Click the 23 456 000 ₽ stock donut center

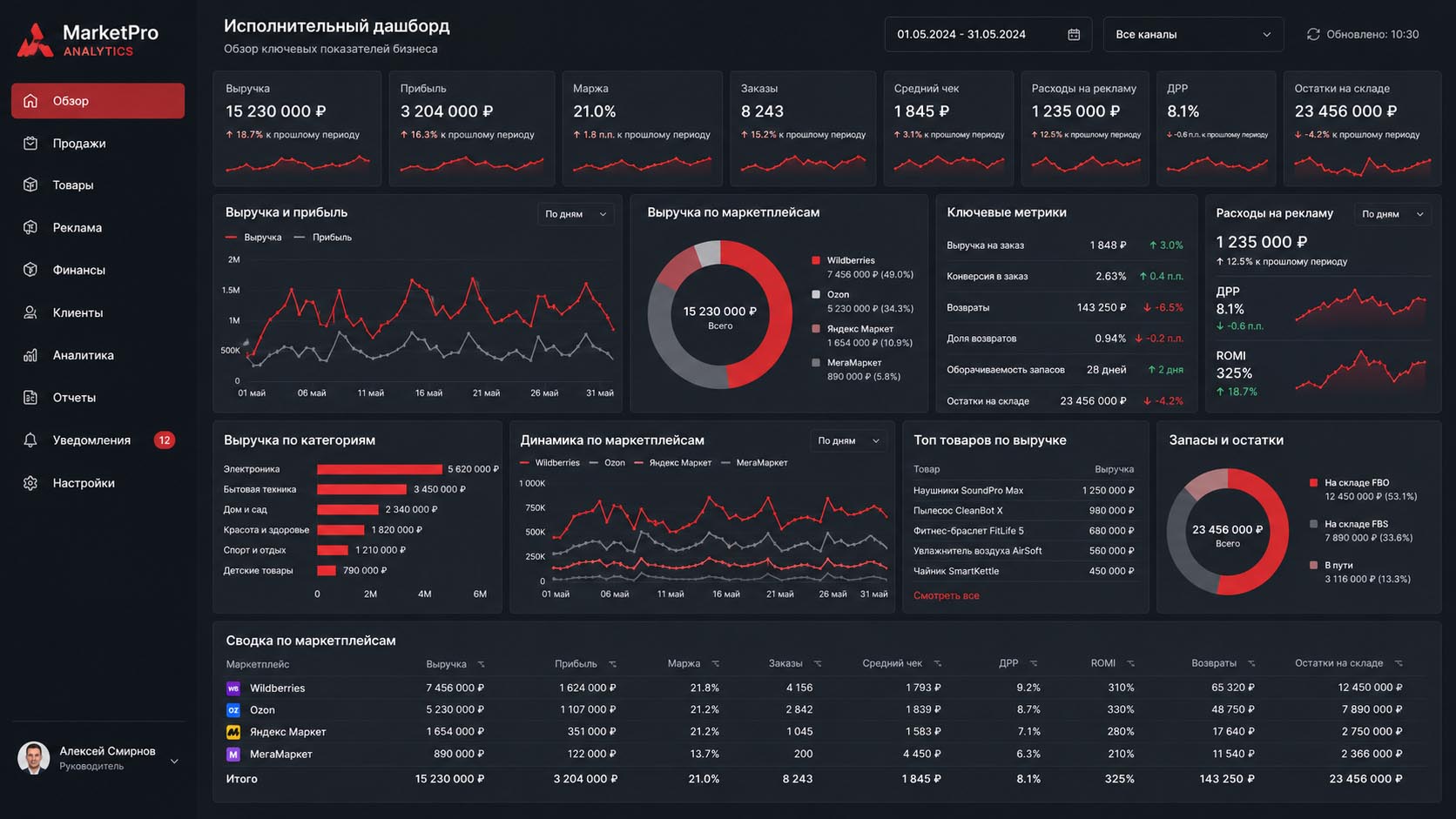click(x=1228, y=530)
